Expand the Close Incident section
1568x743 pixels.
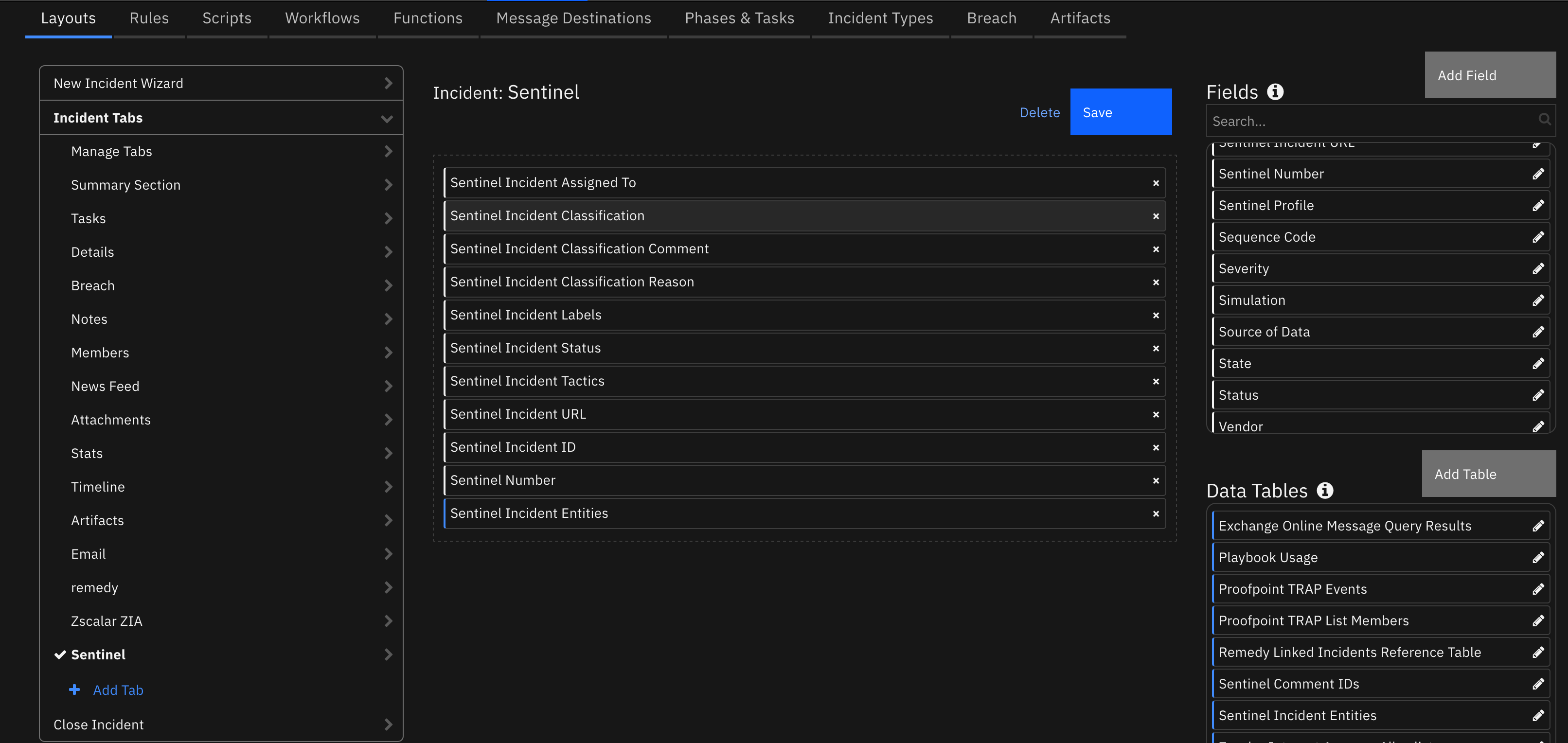coord(221,724)
